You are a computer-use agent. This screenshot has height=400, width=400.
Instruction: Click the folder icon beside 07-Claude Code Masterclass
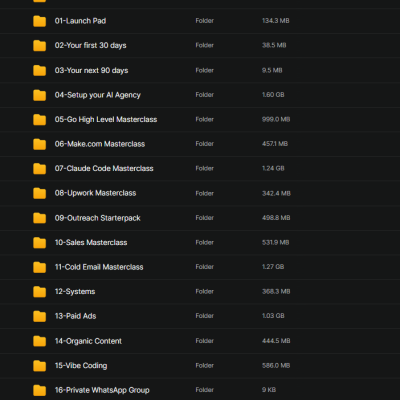(39, 169)
